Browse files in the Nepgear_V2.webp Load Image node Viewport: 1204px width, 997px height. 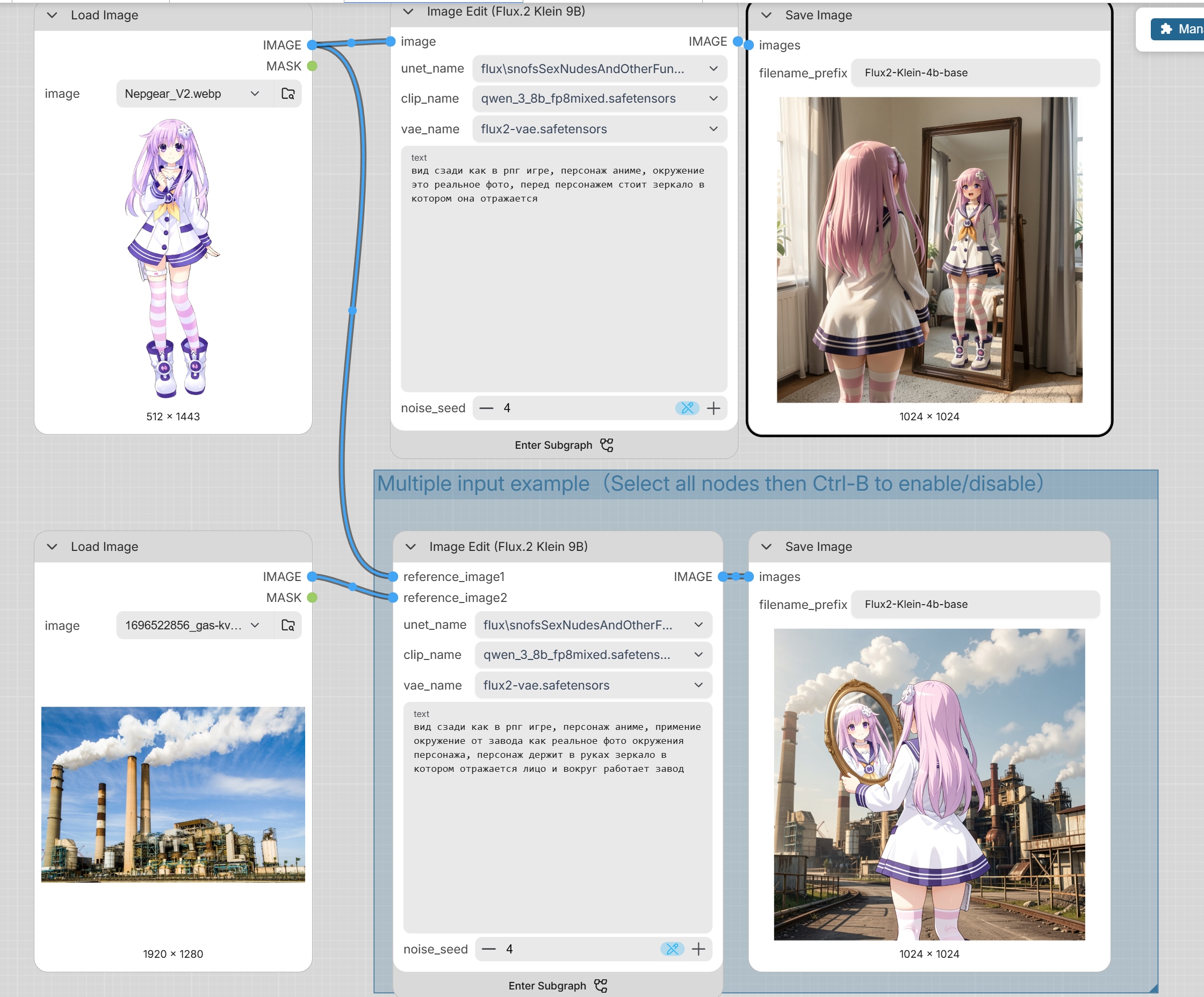click(x=288, y=94)
